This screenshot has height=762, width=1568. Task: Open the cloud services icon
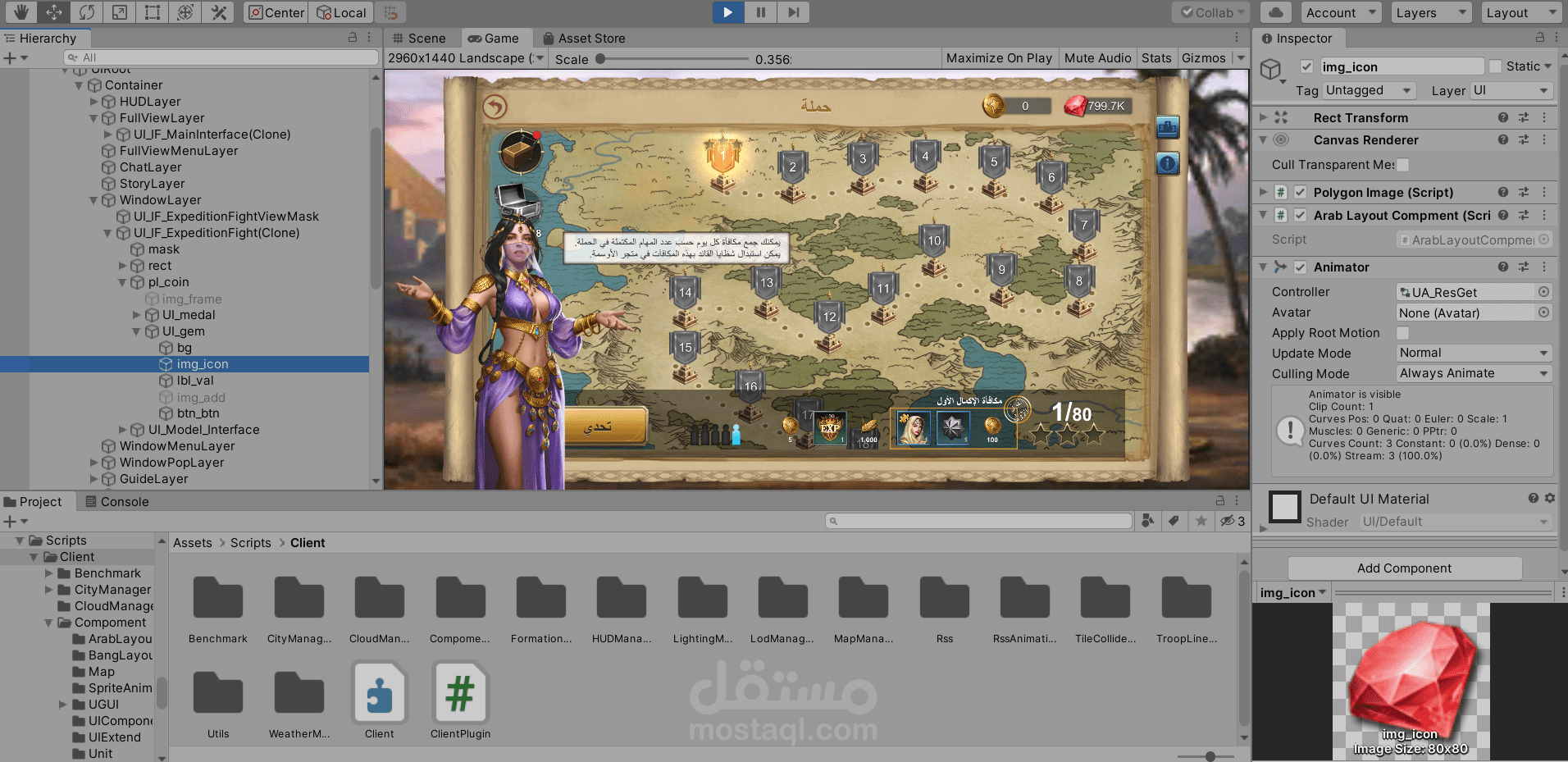pos(1275,12)
